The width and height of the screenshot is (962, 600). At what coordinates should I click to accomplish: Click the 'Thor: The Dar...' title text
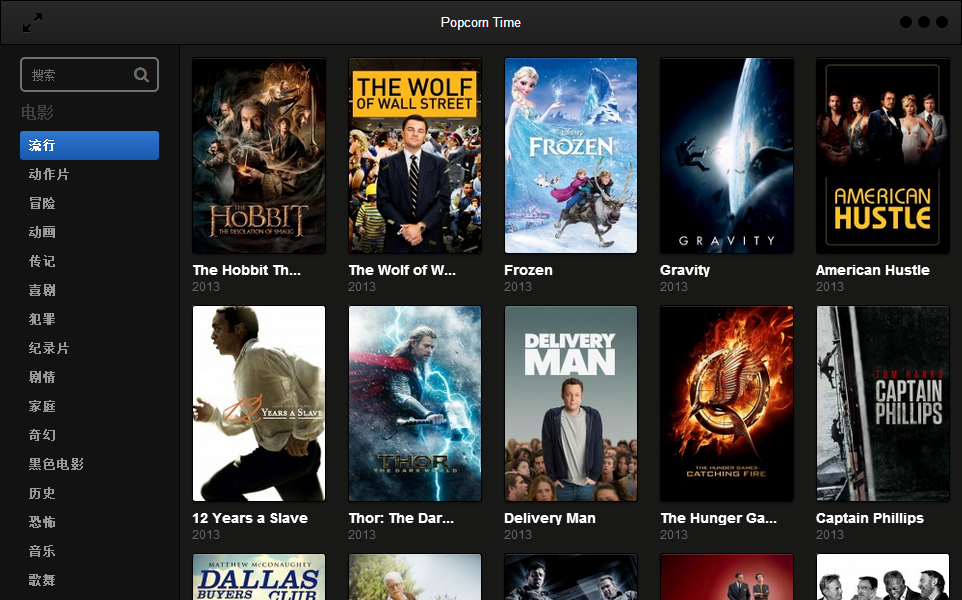click(401, 518)
